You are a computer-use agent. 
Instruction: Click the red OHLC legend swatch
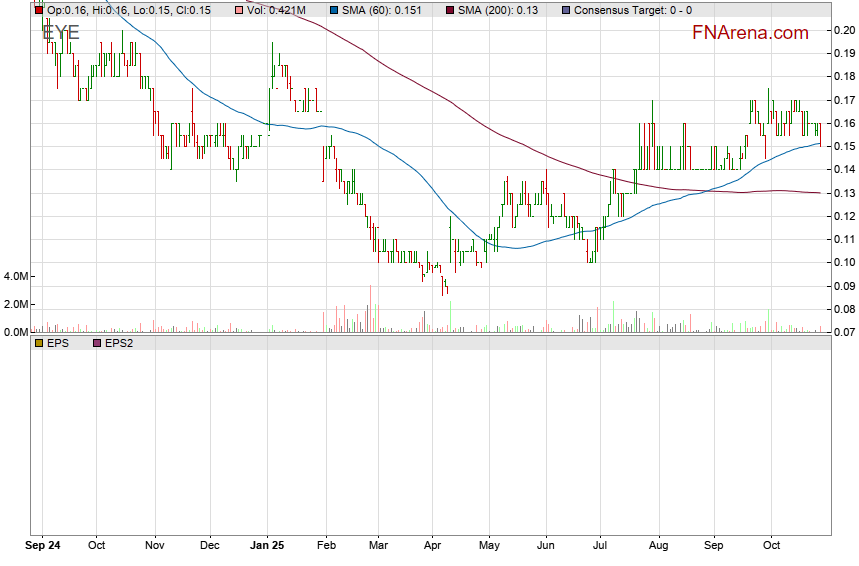tap(38, 10)
